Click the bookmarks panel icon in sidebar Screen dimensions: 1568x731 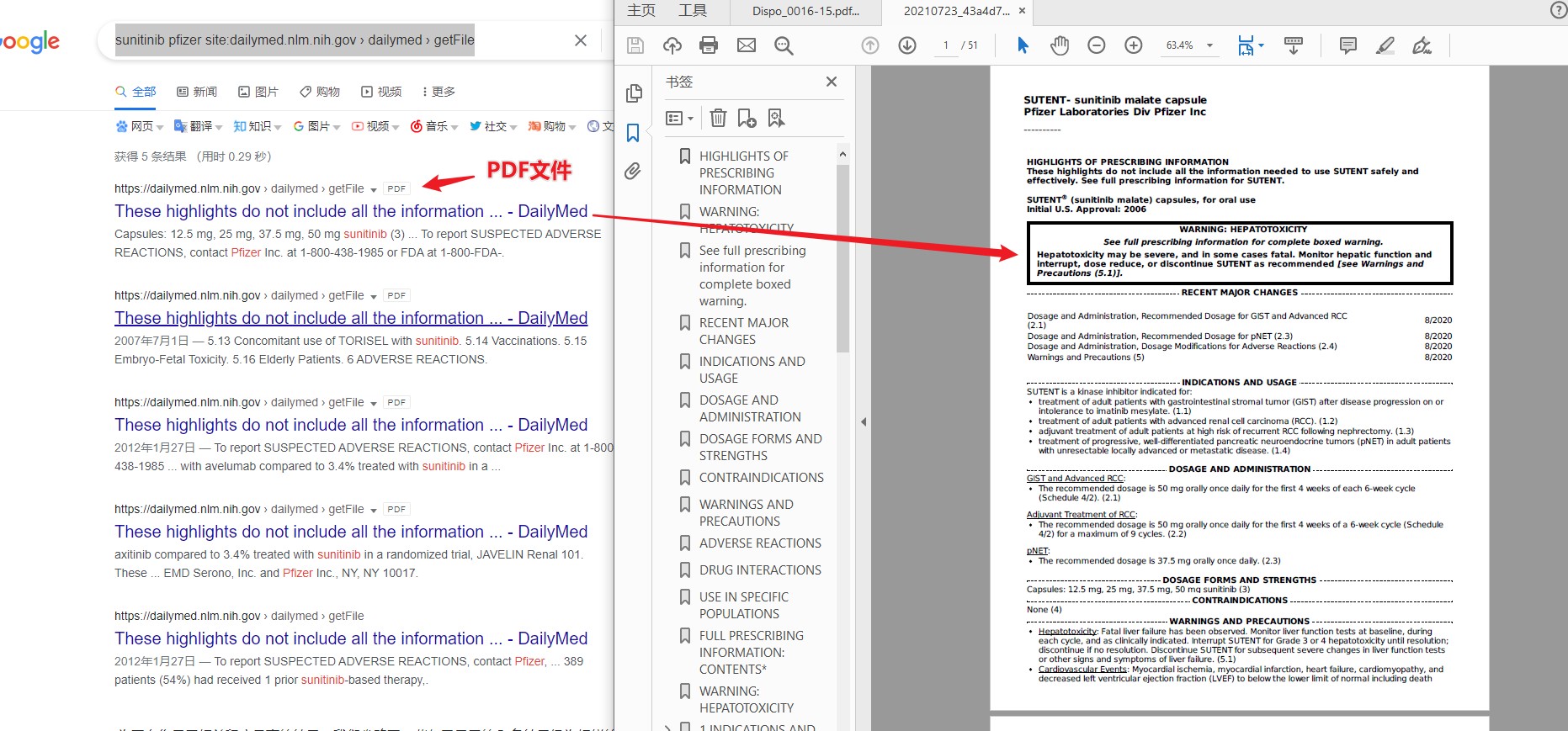click(633, 133)
